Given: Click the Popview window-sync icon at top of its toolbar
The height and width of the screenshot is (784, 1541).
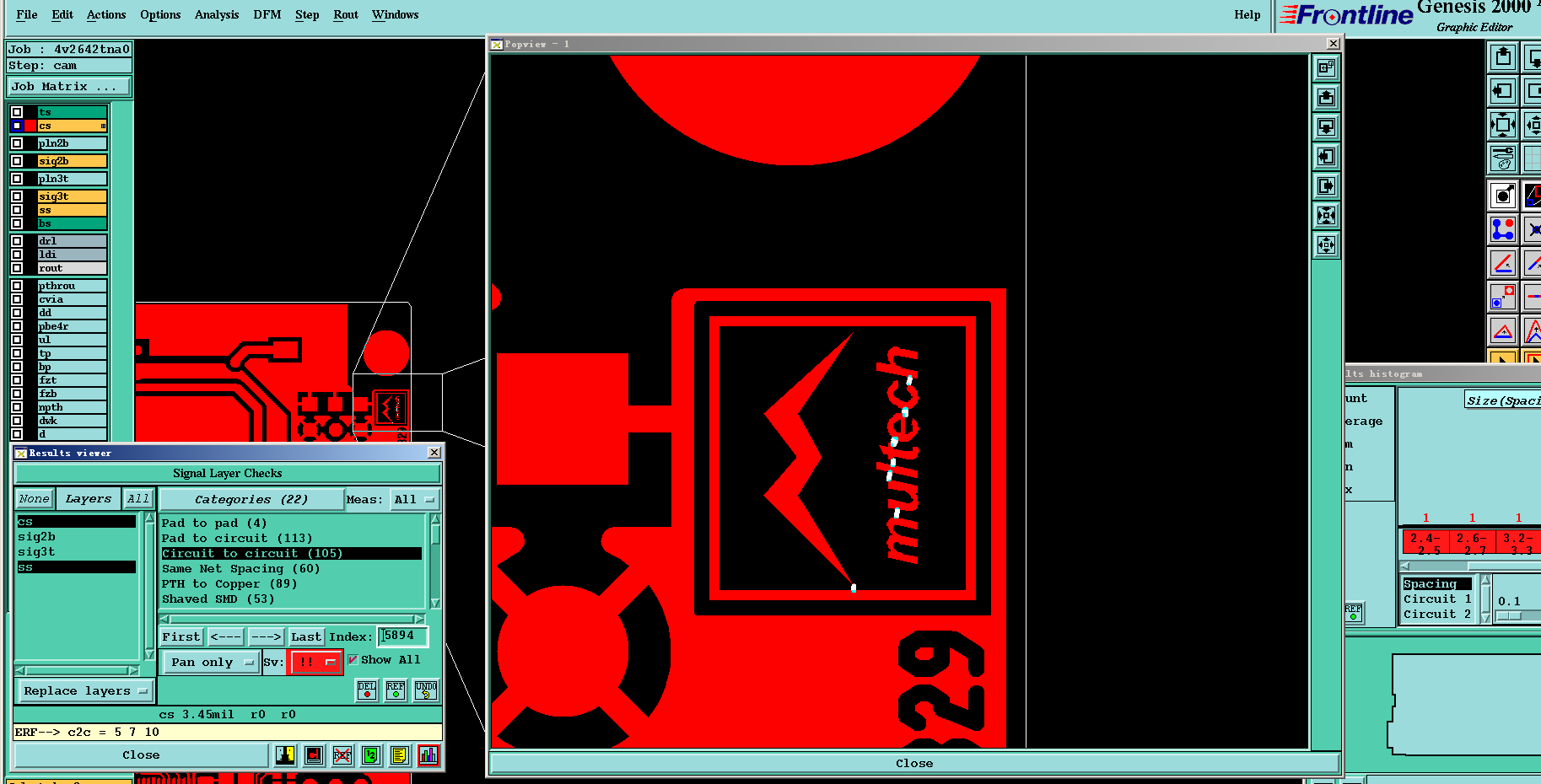Looking at the screenshot, I should (1326, 67).
